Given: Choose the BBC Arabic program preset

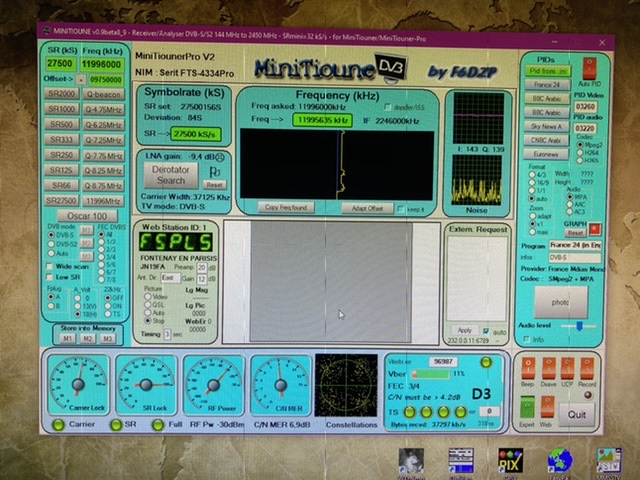Looking at the screenshot, I should click(x=546, y=99).
